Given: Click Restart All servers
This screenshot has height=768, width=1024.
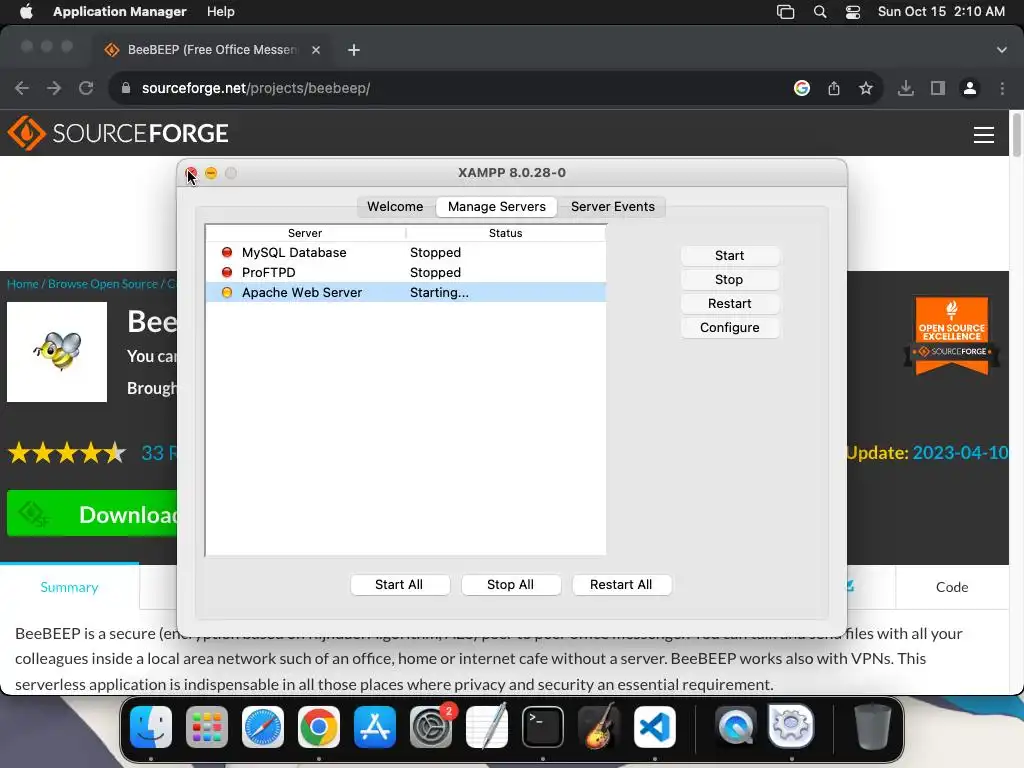Looking at the screenshot, I should click(621, 584).
